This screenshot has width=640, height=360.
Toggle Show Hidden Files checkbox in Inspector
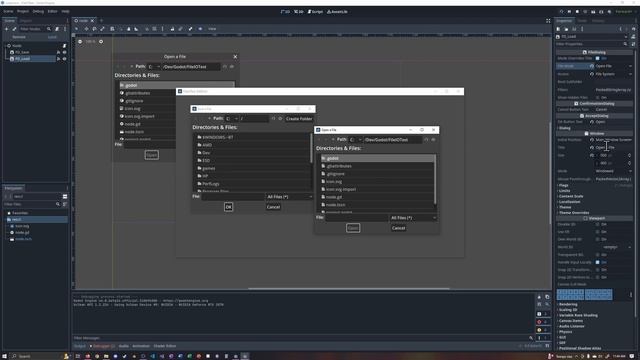click(x=598, y=98)
